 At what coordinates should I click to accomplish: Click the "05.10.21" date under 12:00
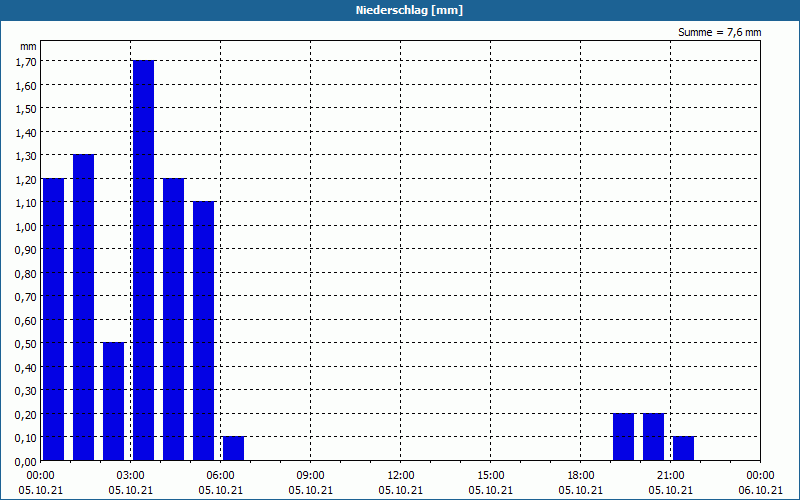click(401, 490)
